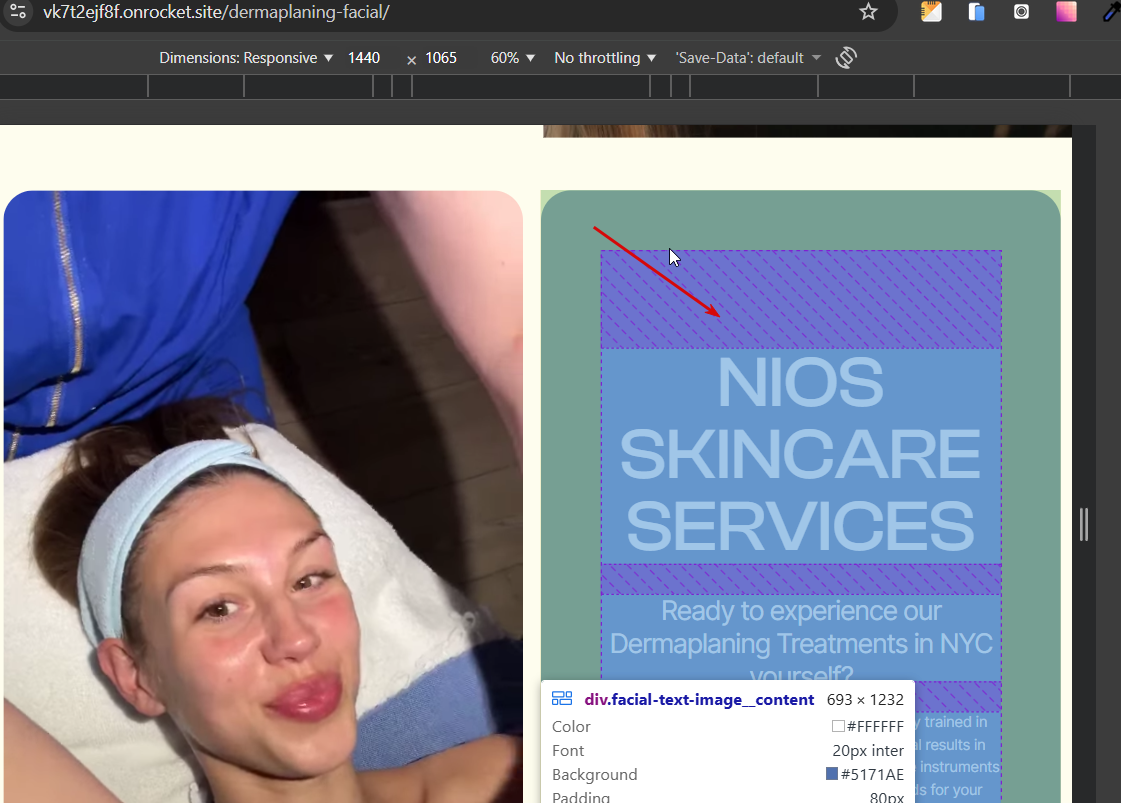Click the dark circular camera extension icon
The height and width of the screenshot is (803, 1121).
pos(1021,12)
